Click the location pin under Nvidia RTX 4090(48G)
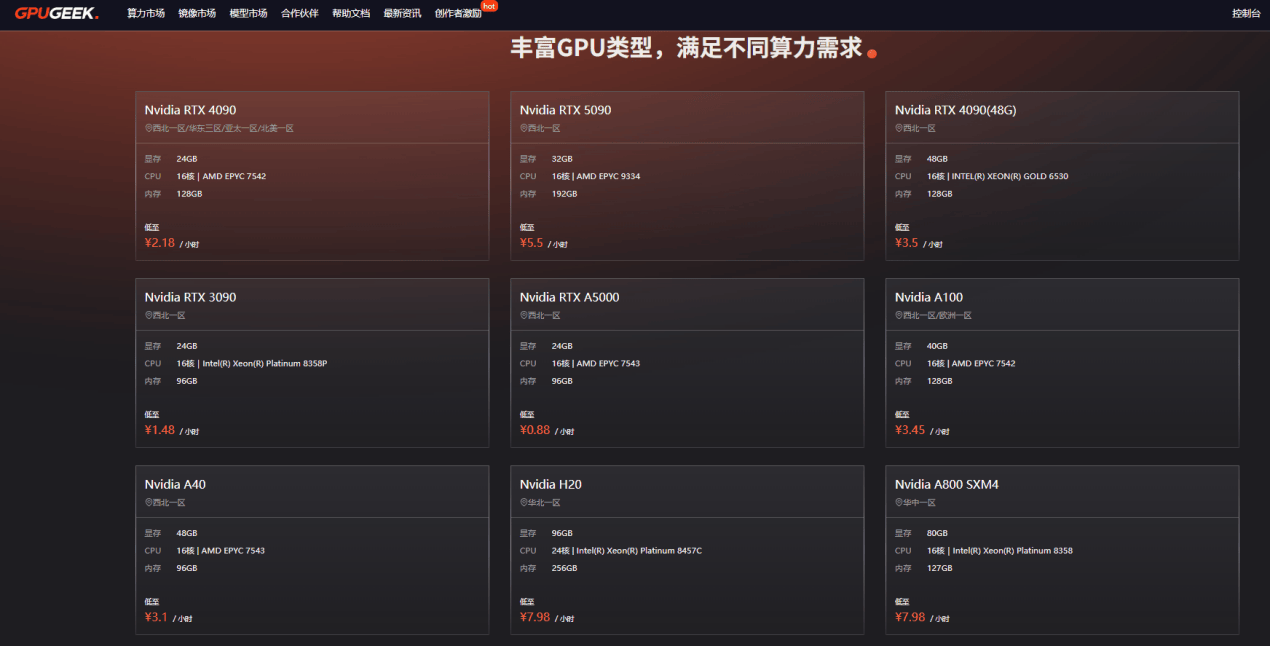 click(x=898, y=128)
